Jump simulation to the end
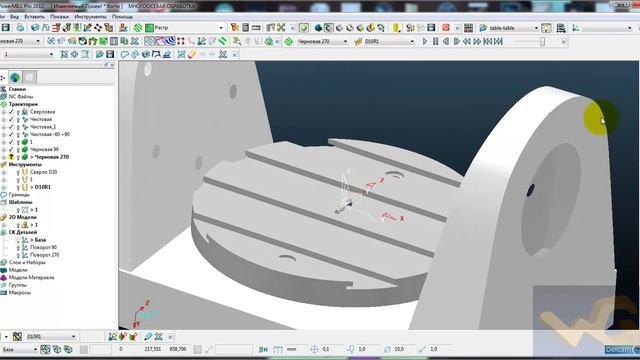This screenshot has height=360, width=640. pyautogui.click(x=498, y=41)
